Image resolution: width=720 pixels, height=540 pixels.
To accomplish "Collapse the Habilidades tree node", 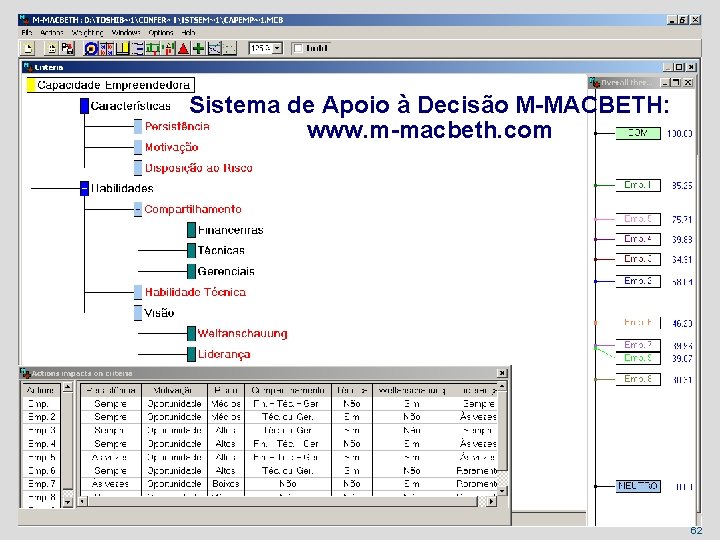I will click(84, 188).
